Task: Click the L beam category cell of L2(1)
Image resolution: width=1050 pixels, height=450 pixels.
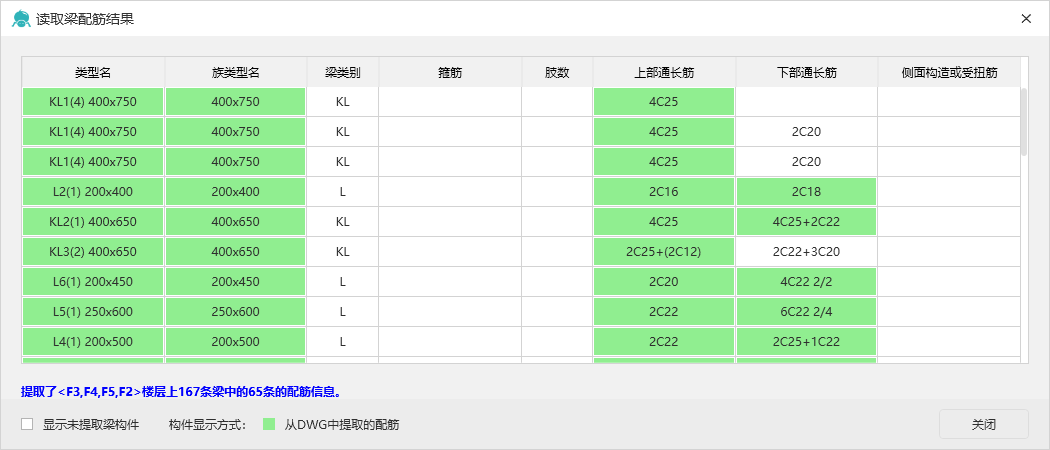Action: [x=343, y=192]
